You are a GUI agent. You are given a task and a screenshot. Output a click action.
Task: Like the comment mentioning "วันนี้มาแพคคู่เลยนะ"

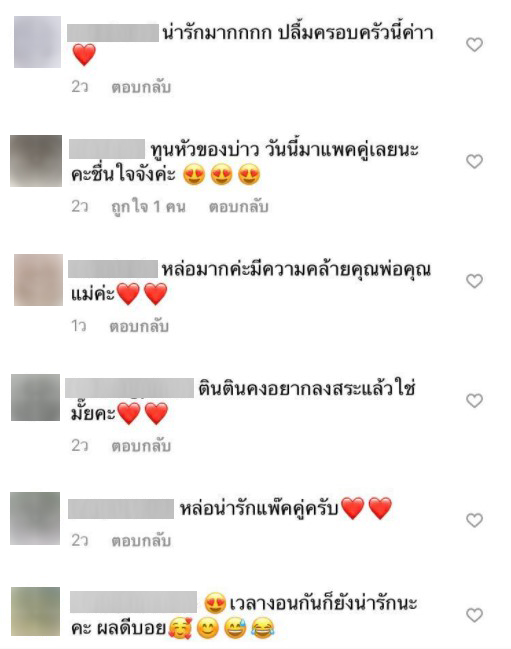point(474,161)
